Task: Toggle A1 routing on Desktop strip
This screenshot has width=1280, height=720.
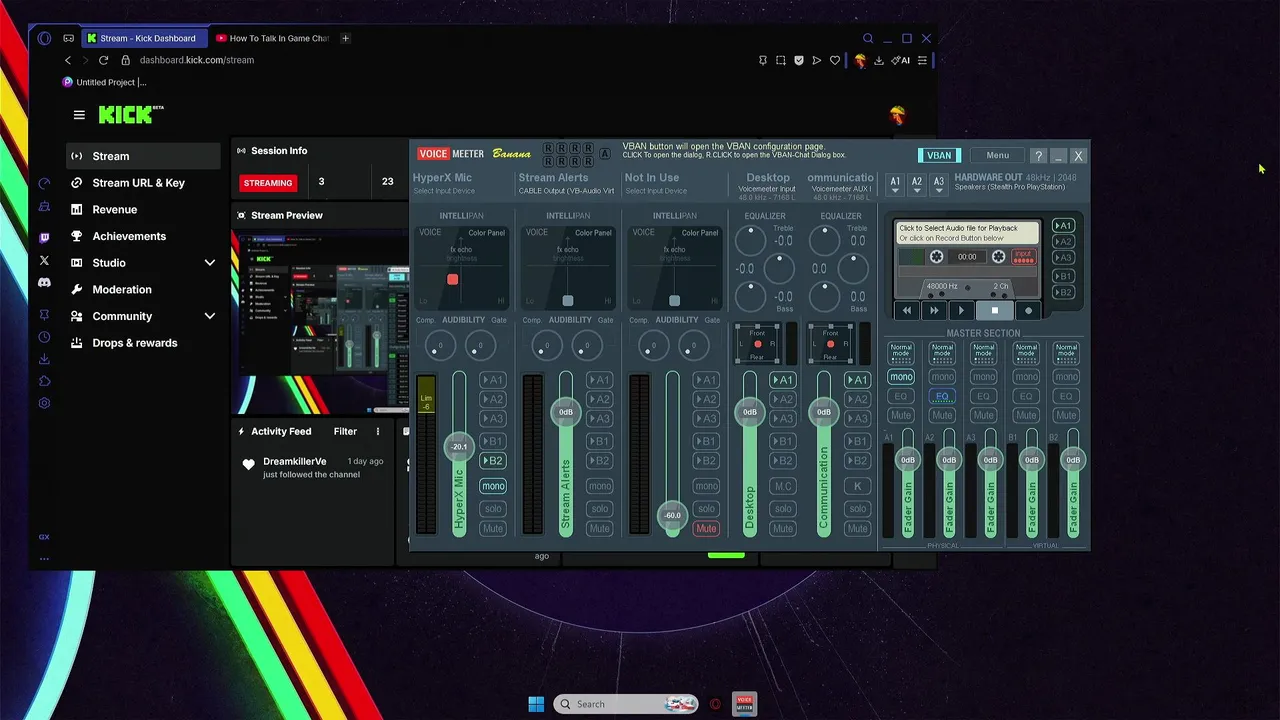Action: click(x=783, y=380)
